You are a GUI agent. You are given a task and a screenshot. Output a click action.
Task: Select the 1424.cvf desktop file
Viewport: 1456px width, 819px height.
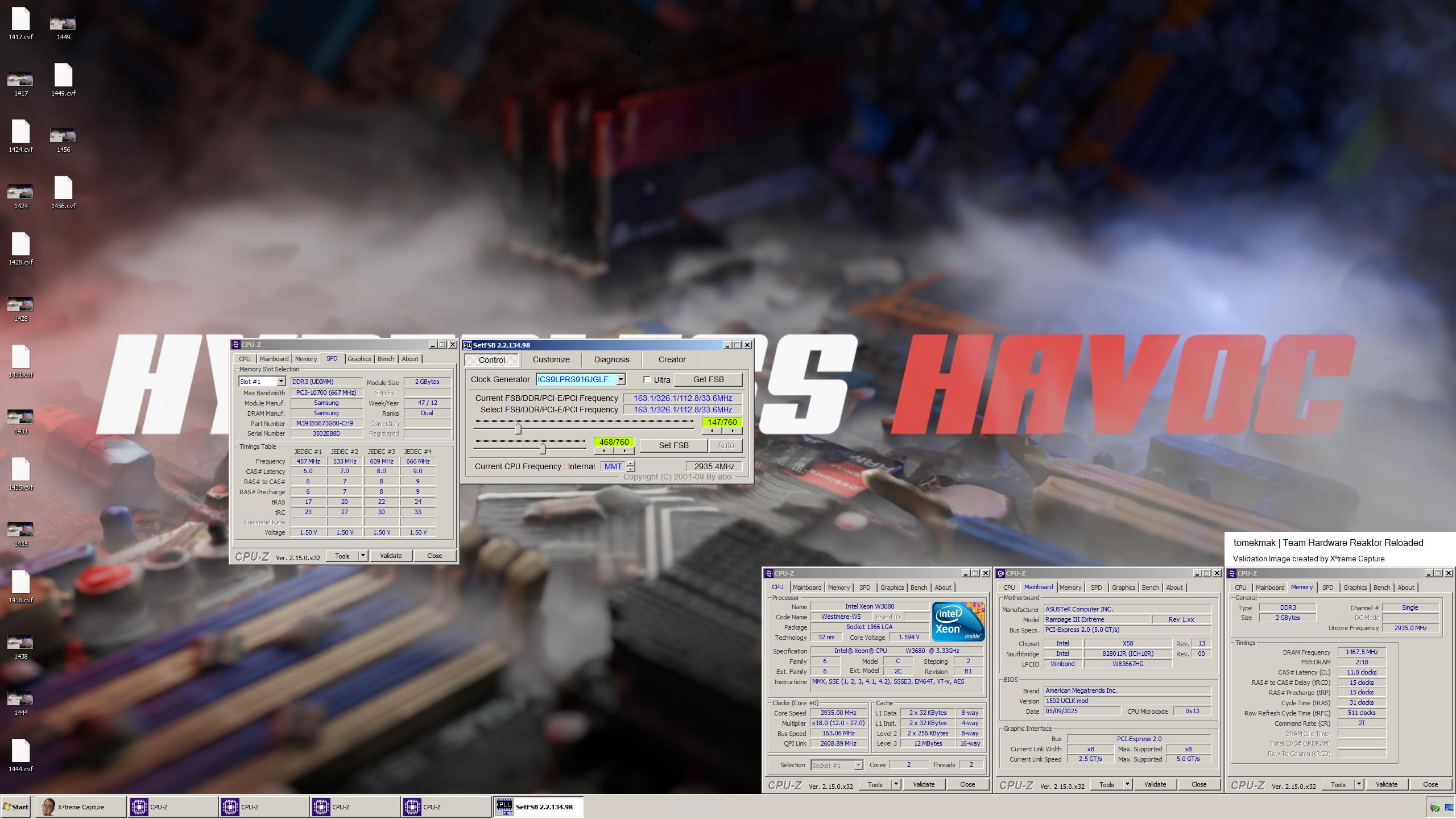[20, 135]
